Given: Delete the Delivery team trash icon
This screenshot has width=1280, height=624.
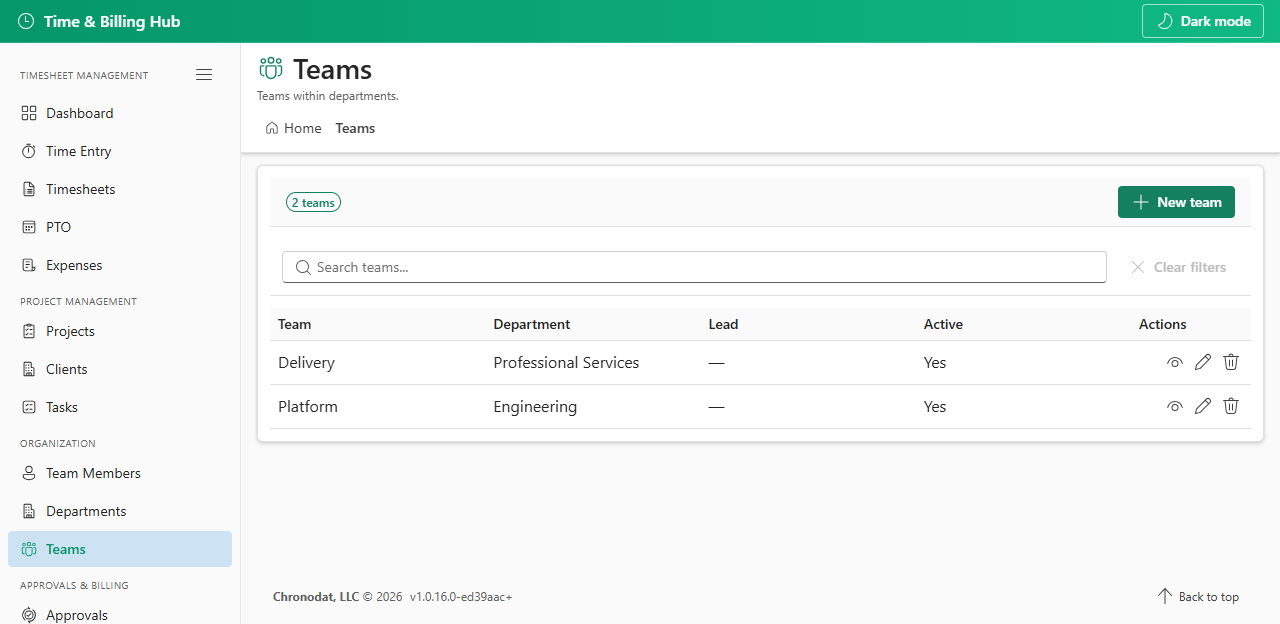Looking at the screenshot, I should click(x=1231, y=362).
